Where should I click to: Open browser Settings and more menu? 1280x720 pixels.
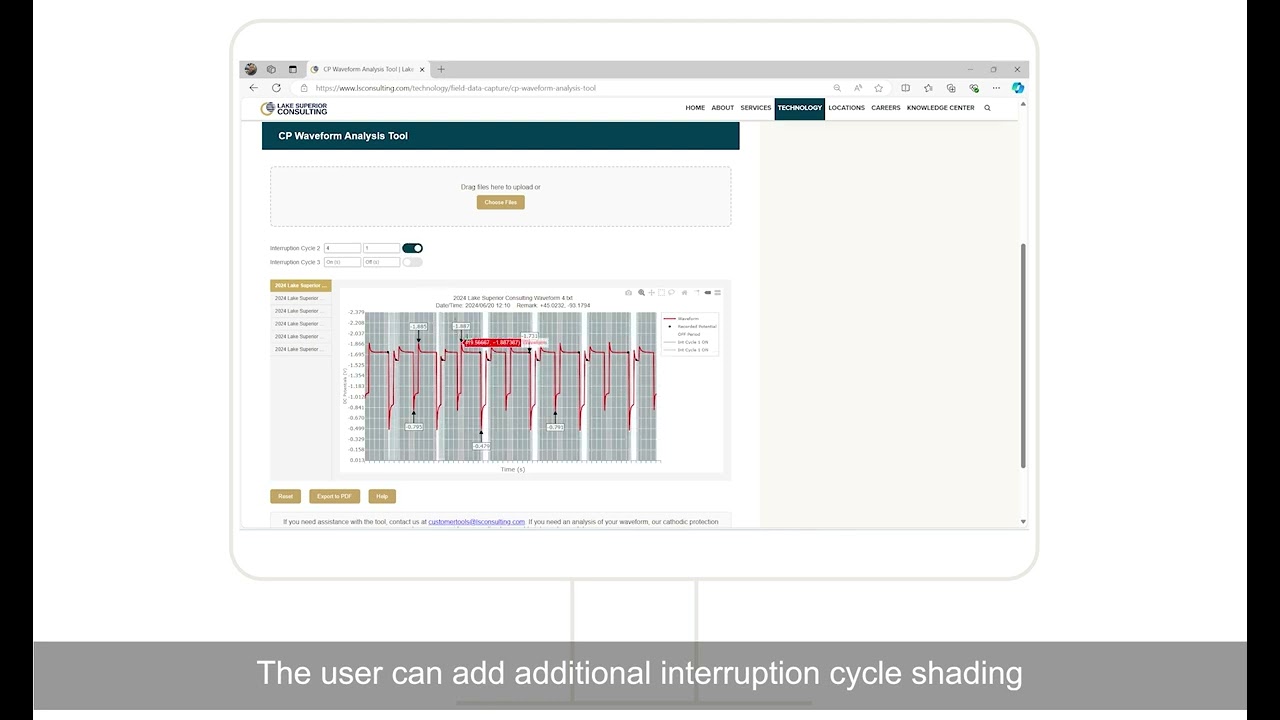[x=996, y=88]
